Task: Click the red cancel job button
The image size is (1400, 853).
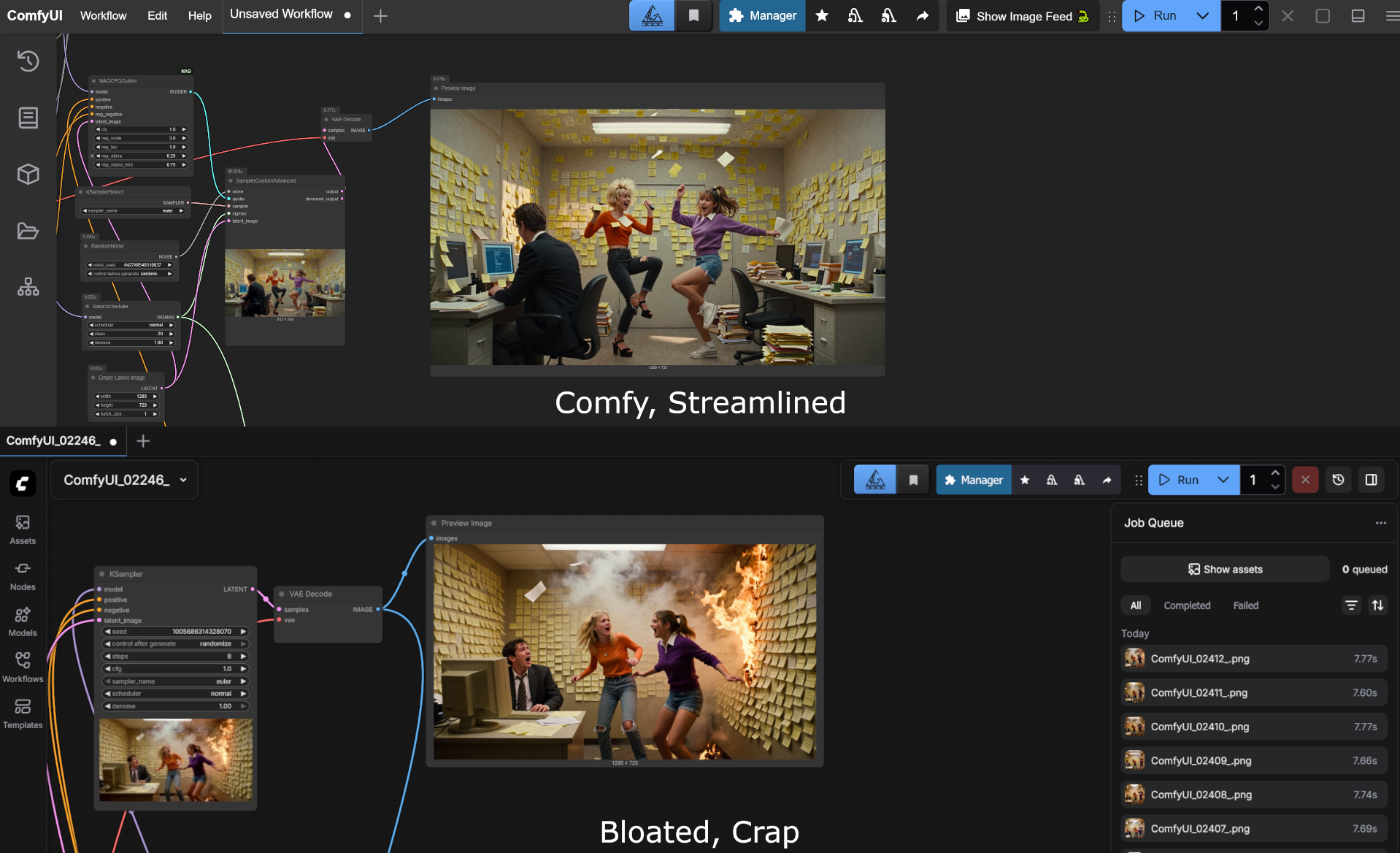Action: (1305, 480)
